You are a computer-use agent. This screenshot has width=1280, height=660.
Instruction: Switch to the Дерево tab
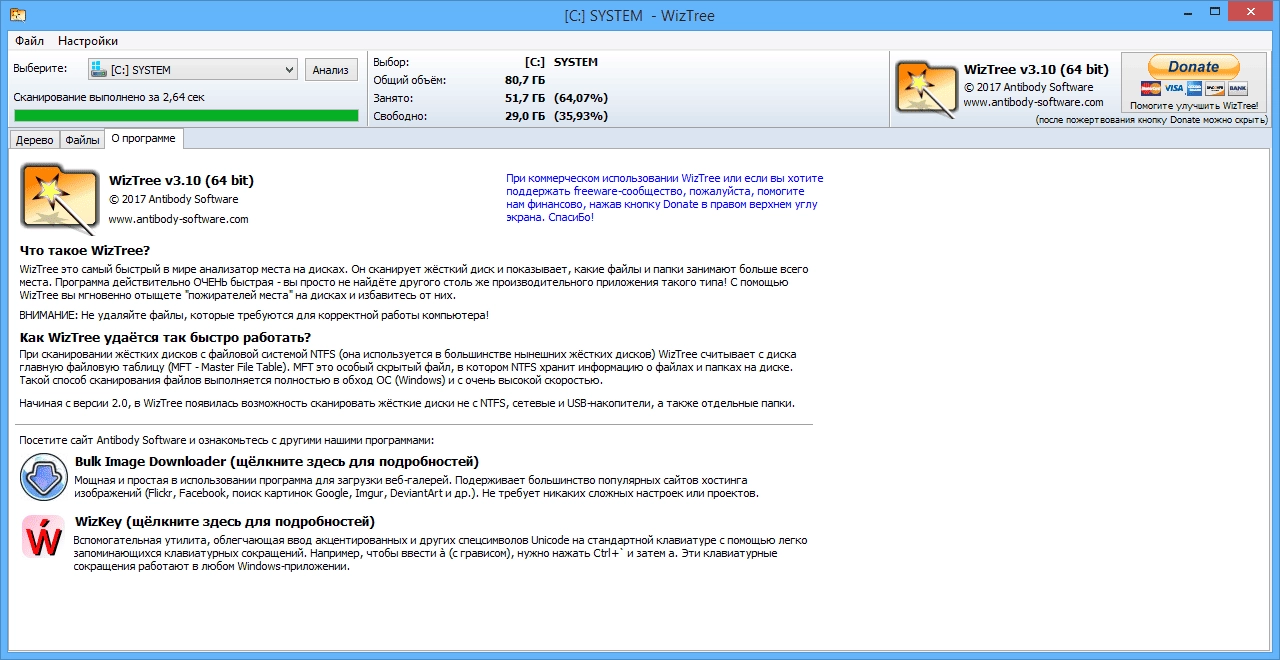(x=35, y=140)
